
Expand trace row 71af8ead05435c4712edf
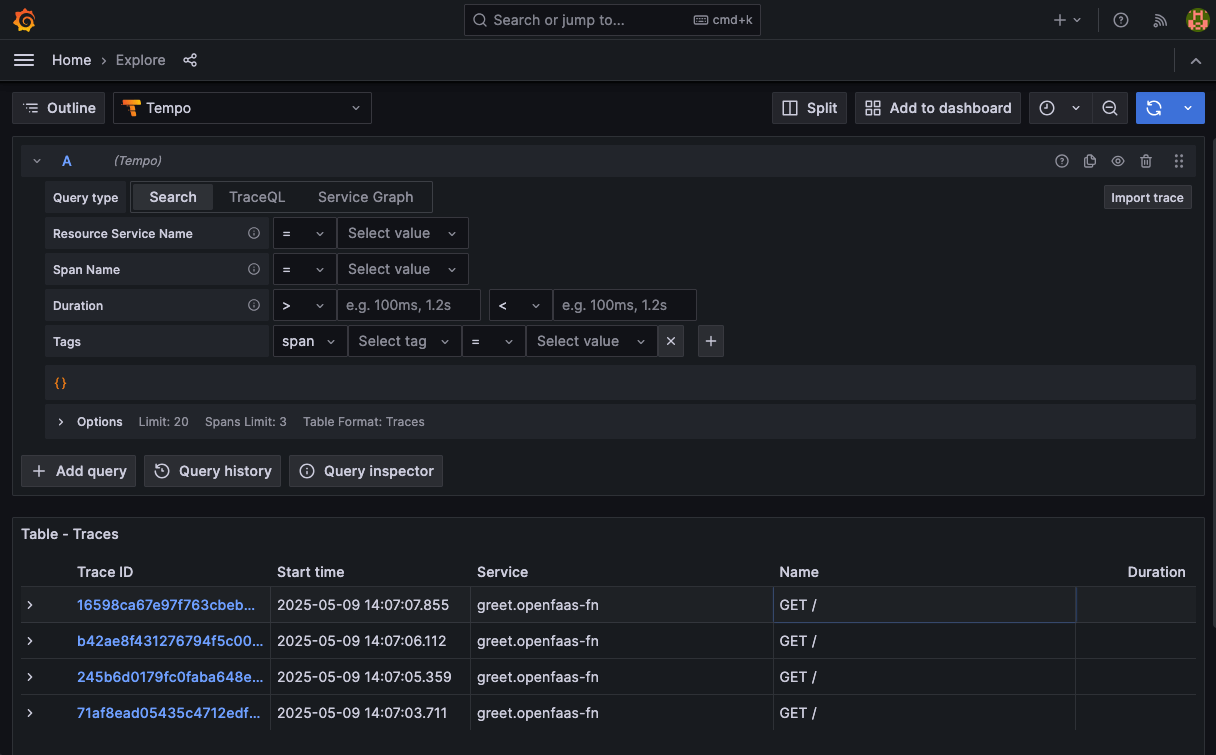30,713
